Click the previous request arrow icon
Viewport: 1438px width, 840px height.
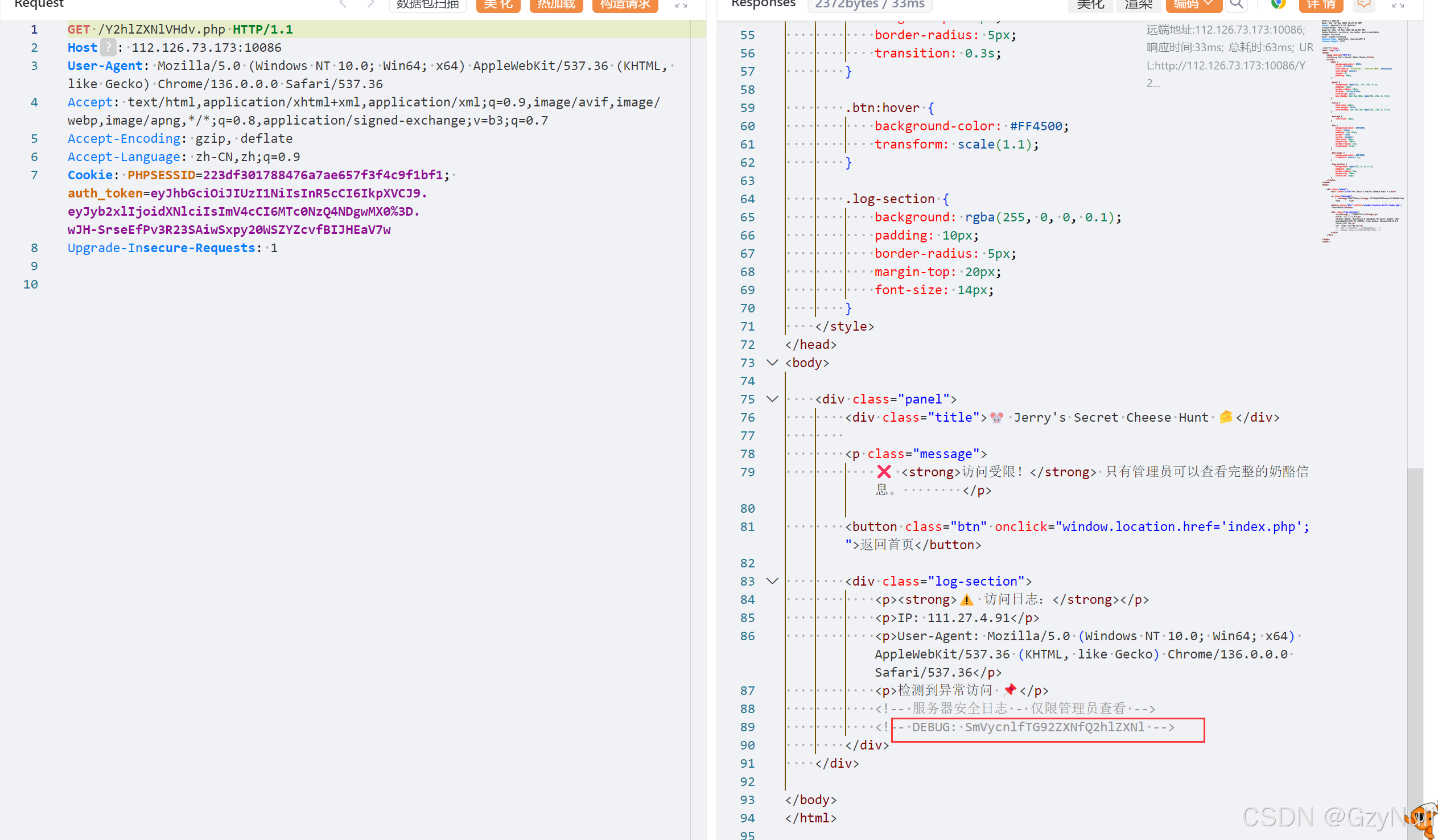[x=343, y=5]
